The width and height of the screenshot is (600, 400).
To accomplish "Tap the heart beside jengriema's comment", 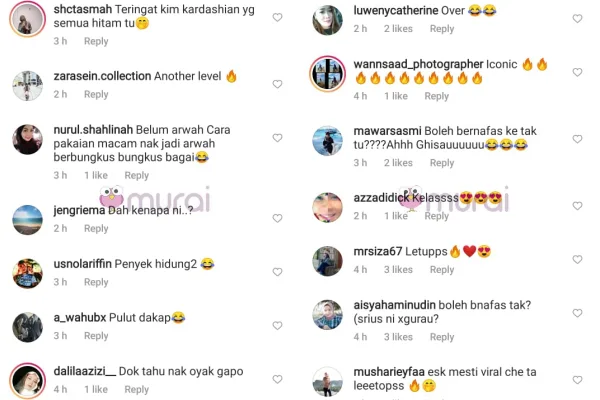I will coord(277,218).
